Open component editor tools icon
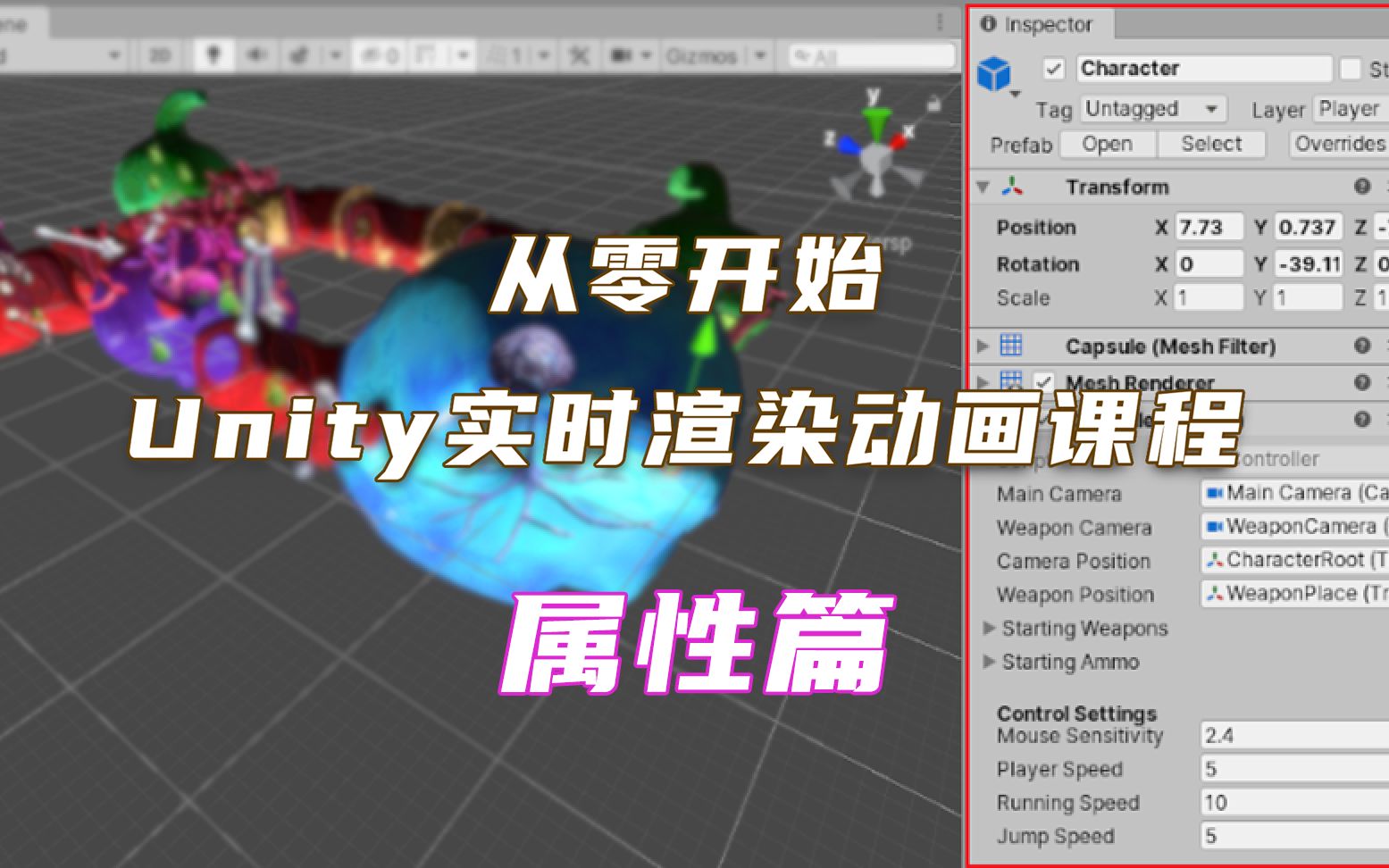This screenshot has height=868, width=1389. coord(579,55)
